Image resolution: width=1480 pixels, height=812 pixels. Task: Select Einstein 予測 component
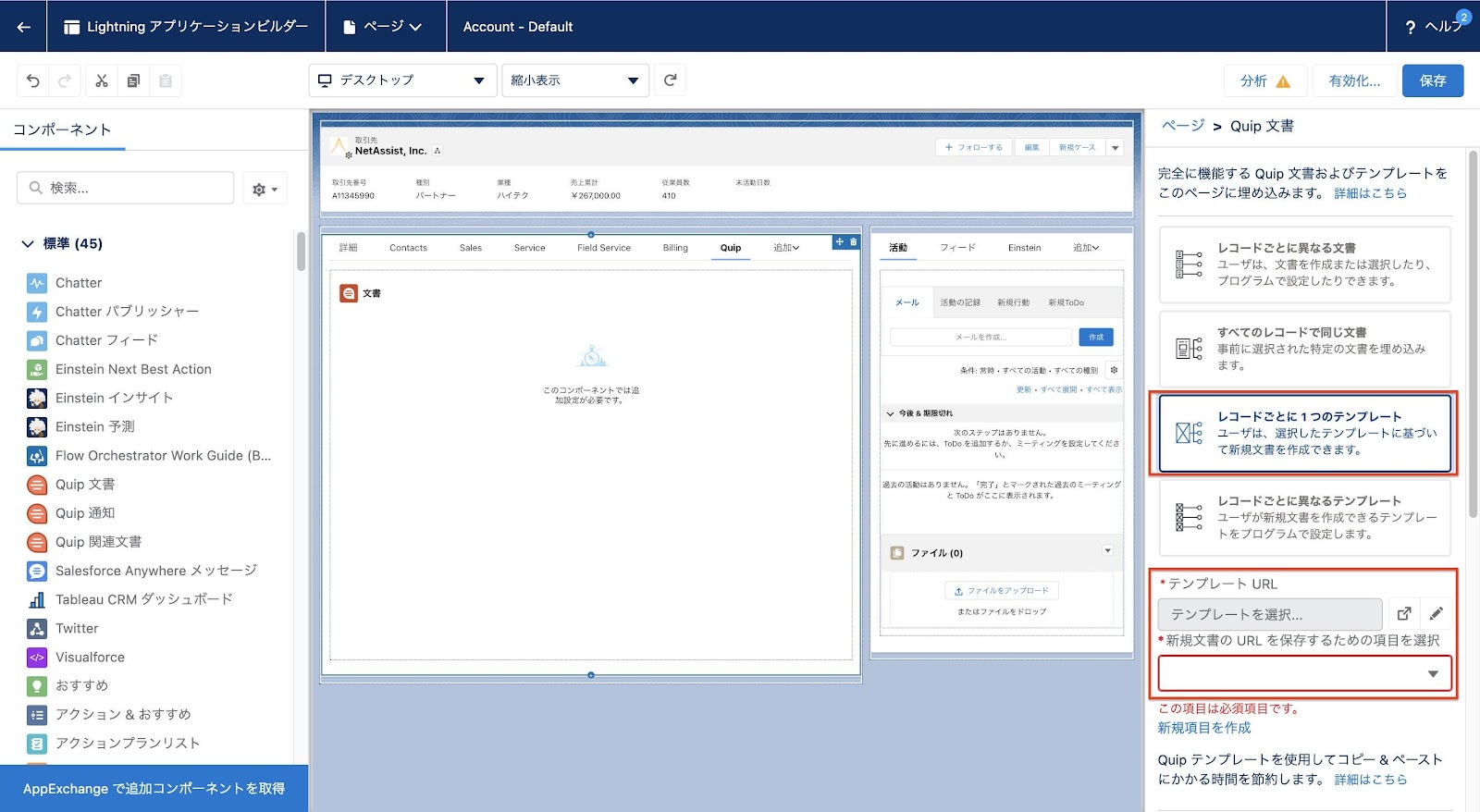(81, 426)
